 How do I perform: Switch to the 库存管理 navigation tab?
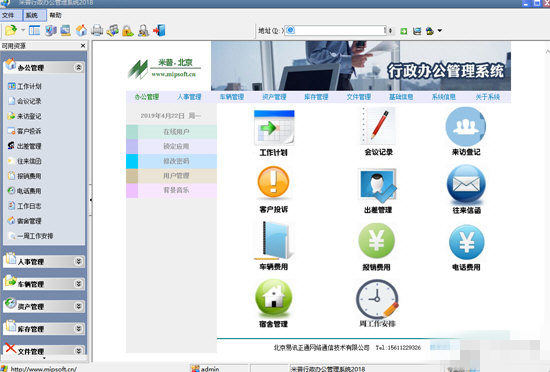[x=316, y=97]
